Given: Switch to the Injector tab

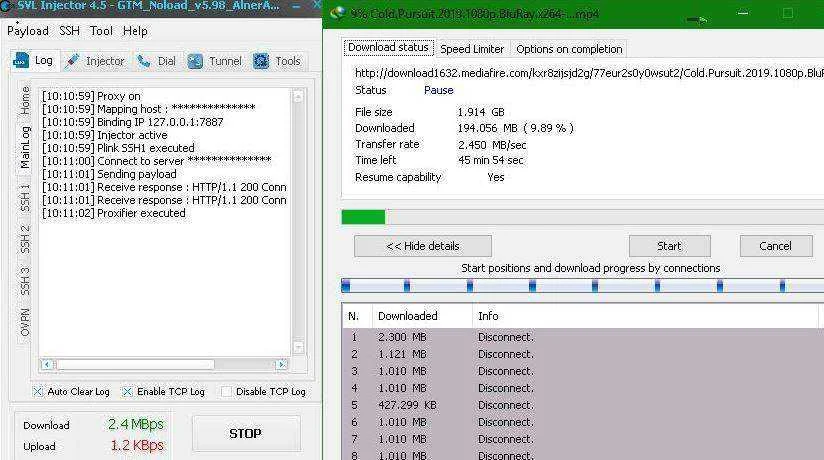Looking at the screenshot, I should click(x=105, y=61).
